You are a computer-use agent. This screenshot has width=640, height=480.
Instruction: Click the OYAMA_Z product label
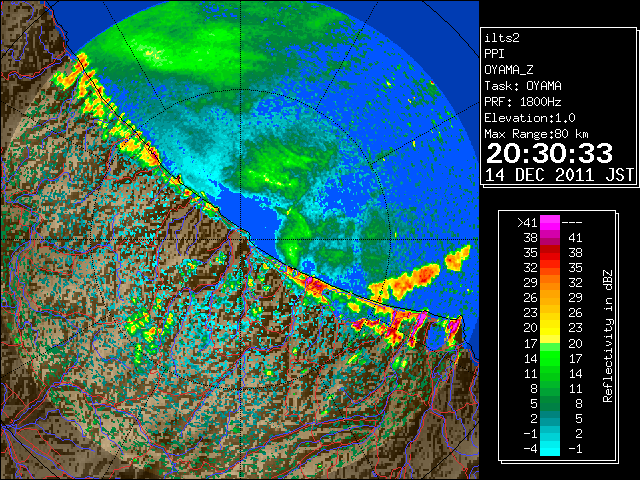point(509,70)
